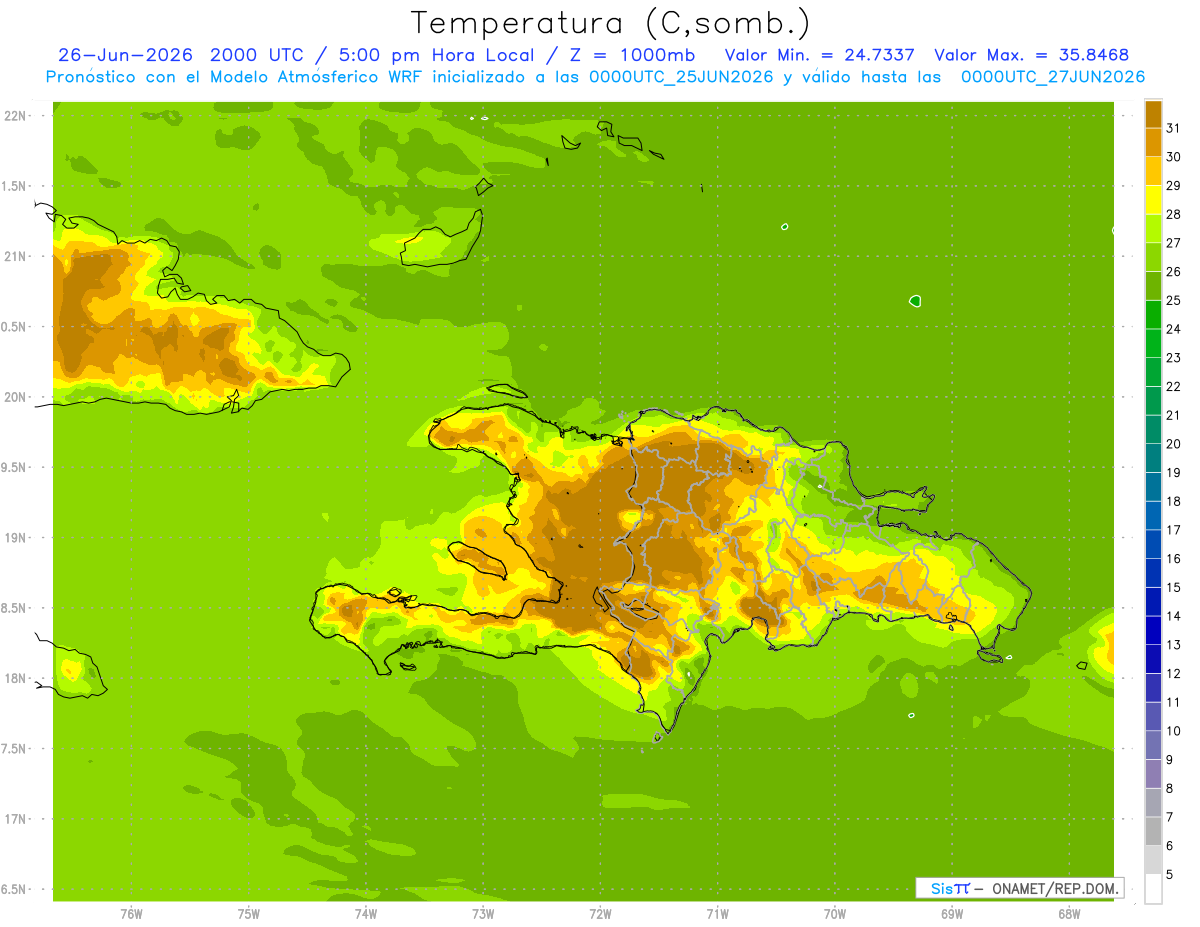Click the legend value '15'
1200x927 pixels.
(x=1174, y=587)
